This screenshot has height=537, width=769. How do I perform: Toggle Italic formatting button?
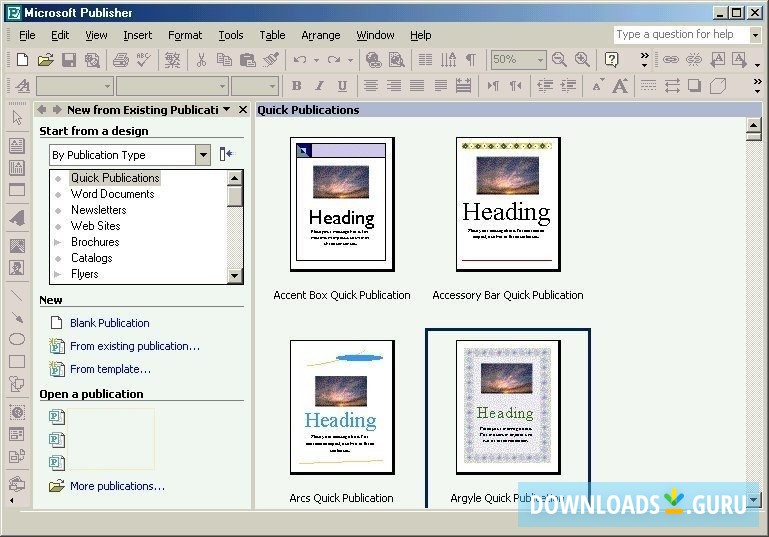pyautogui.click(x=319, y=86)
